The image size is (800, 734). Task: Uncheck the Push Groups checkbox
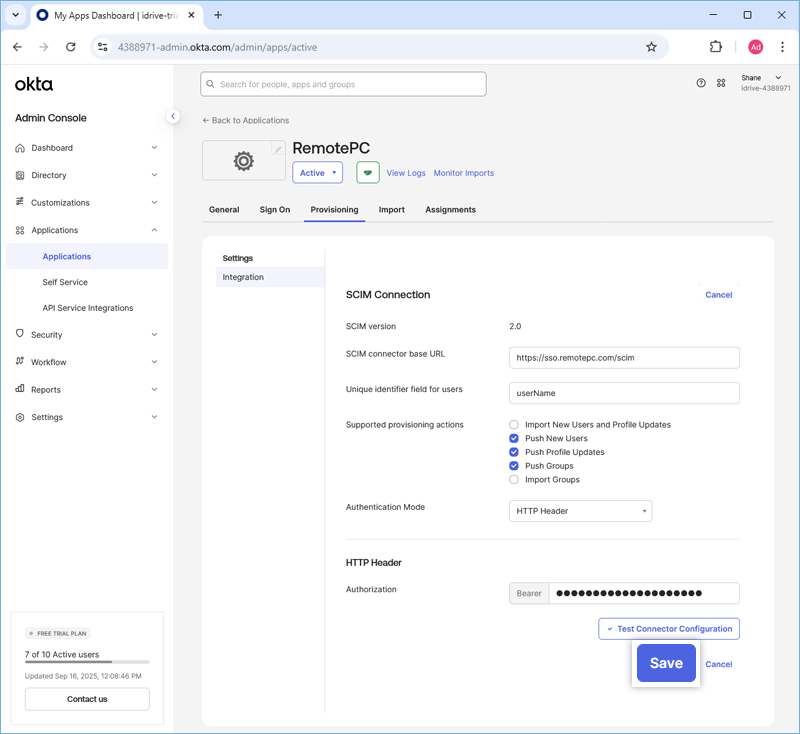pos(514,466)
